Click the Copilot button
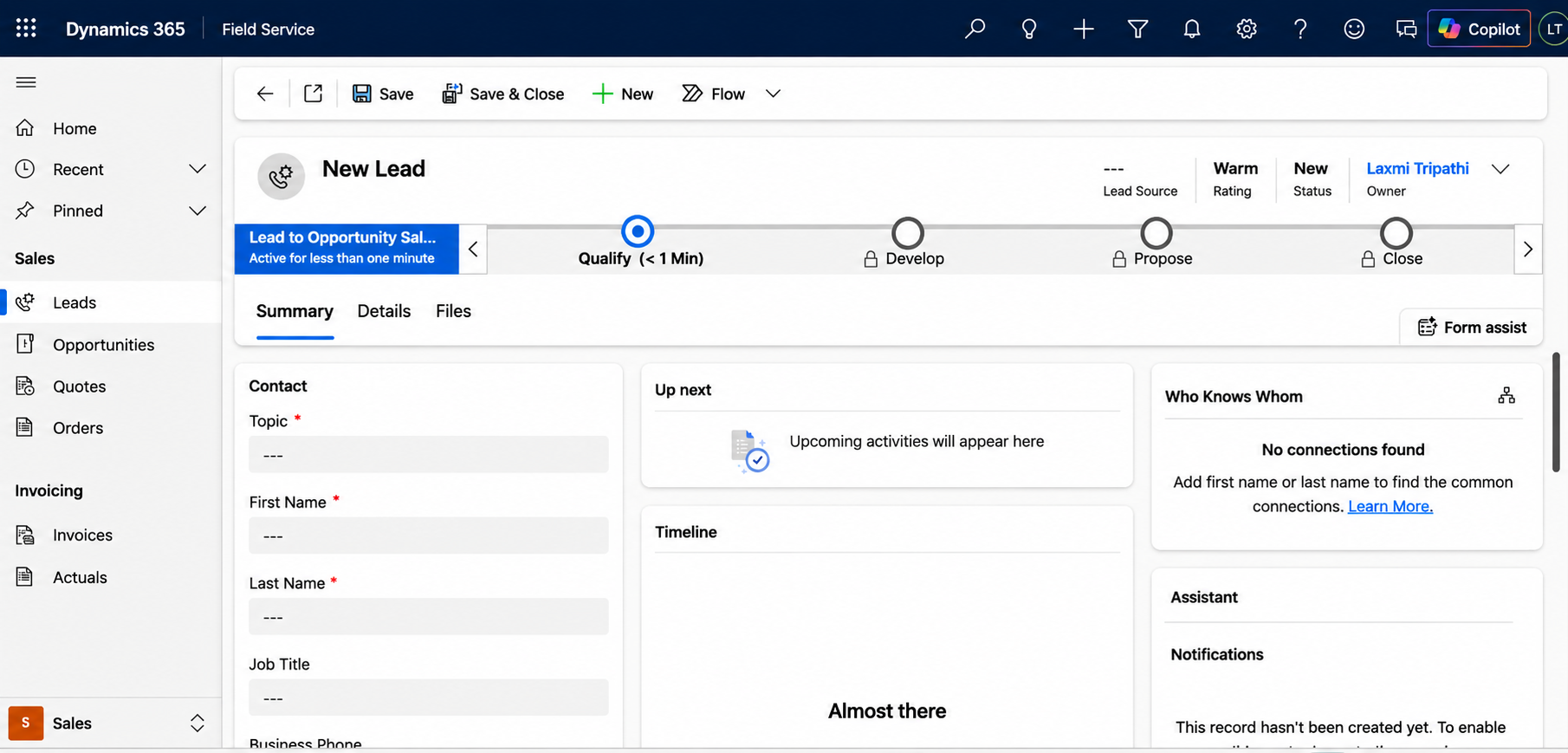The image size is (1568, 753). point(1479,29)
